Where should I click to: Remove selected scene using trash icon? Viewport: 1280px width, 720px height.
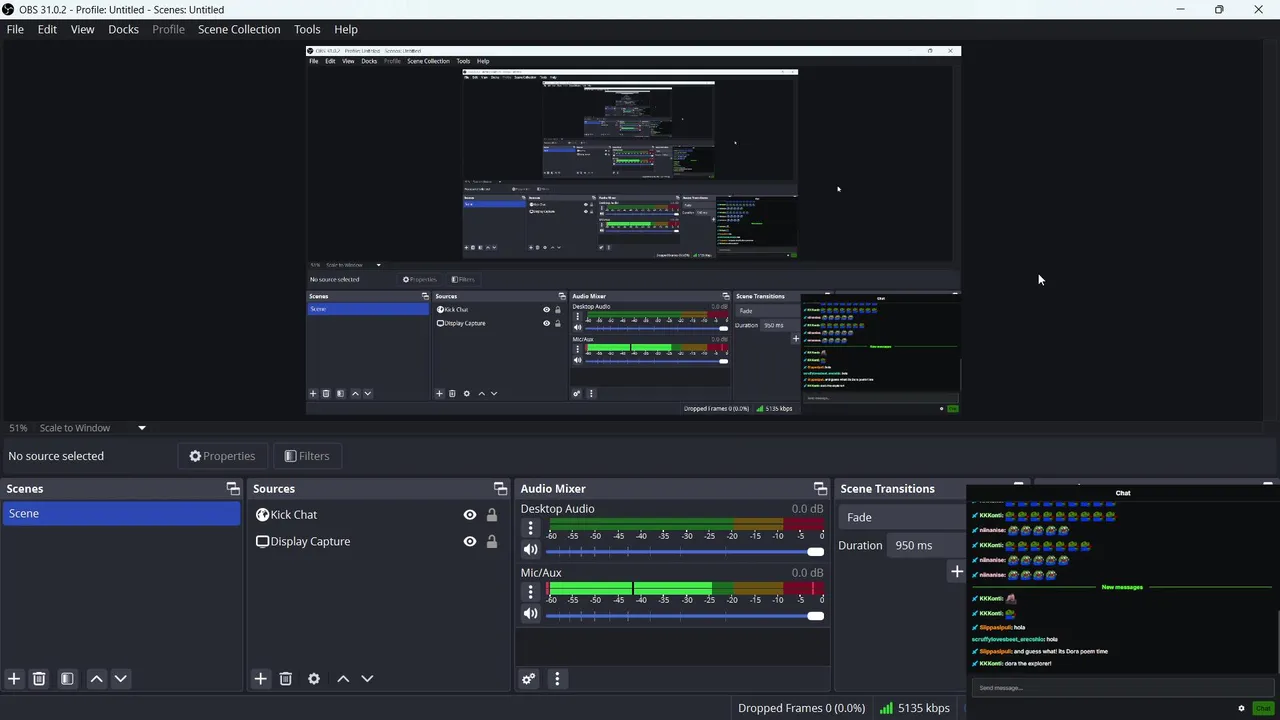pos(39,678)
